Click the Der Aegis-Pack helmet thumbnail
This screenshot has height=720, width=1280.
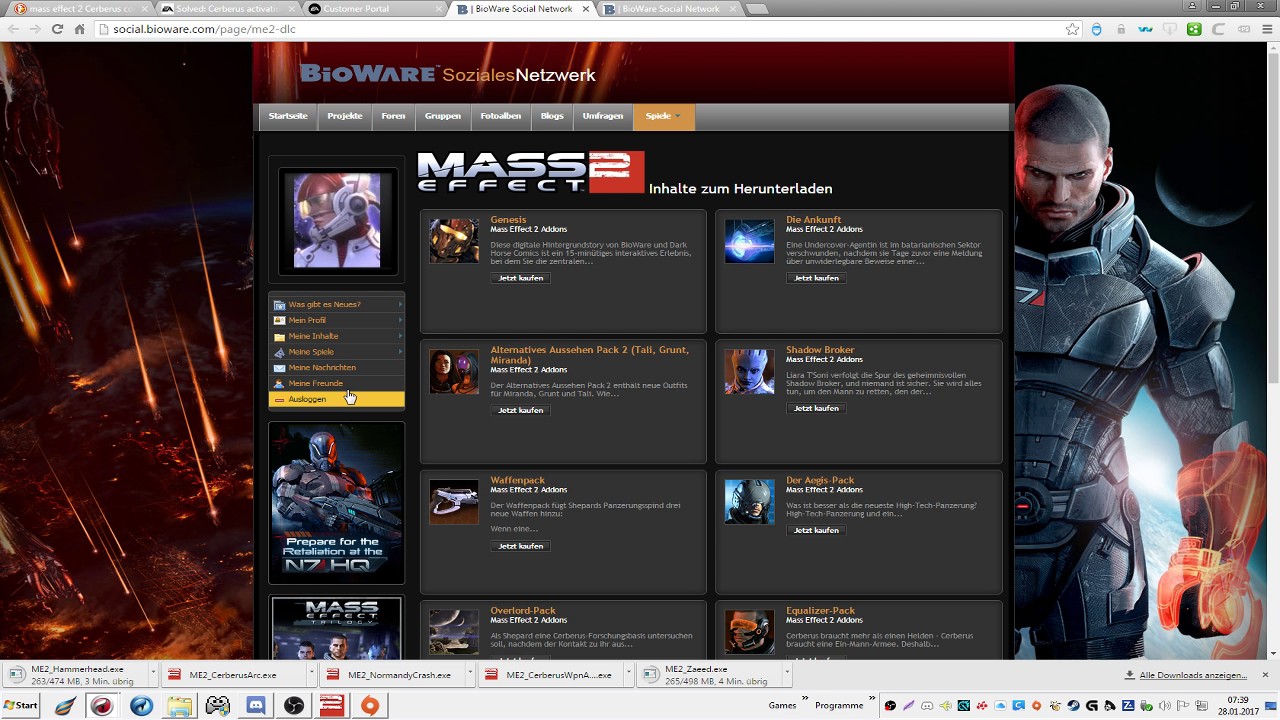(749, 502)
